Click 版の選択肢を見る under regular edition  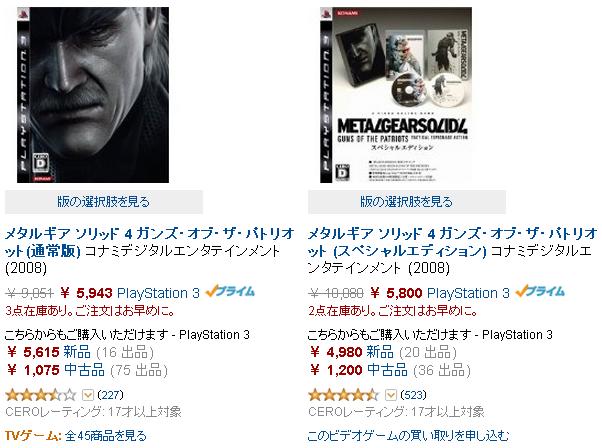pyautogui.click(x=104, y=202)
